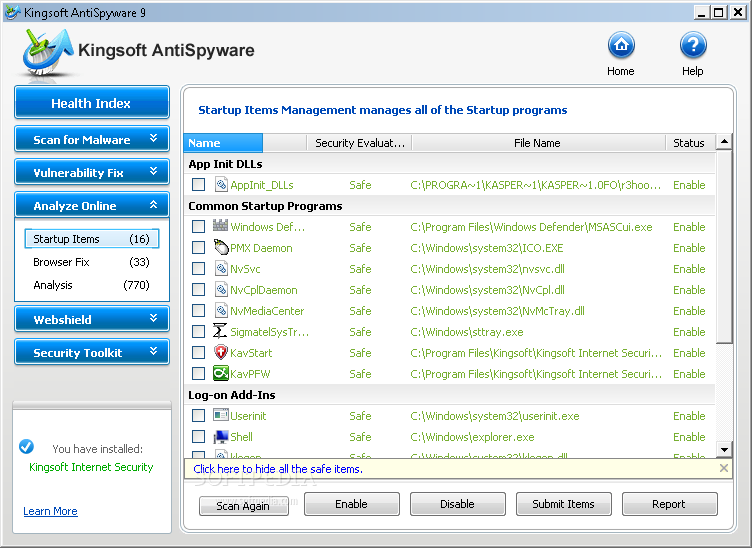752x548 pixels.
Task: Click the PMX Daemon mouse icon
Action: [221, 247]
